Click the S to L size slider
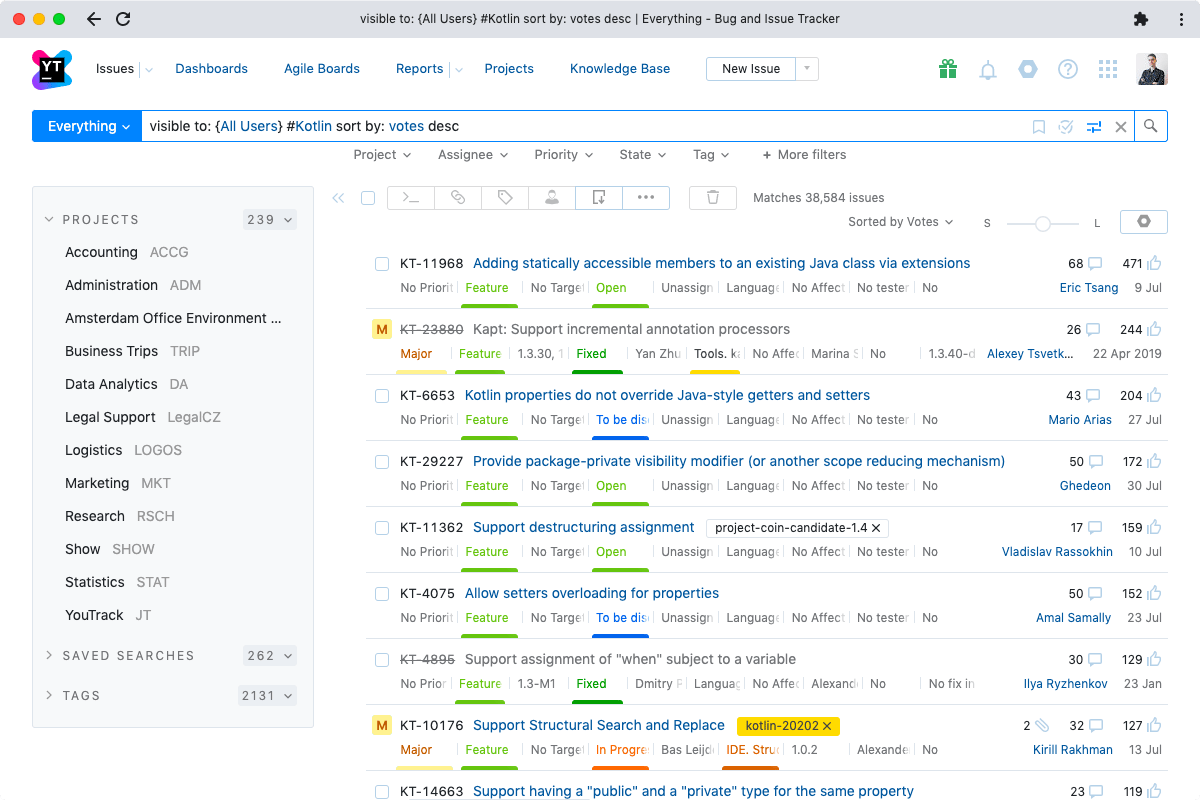 pyautogui.click(x=1043, y=223)
